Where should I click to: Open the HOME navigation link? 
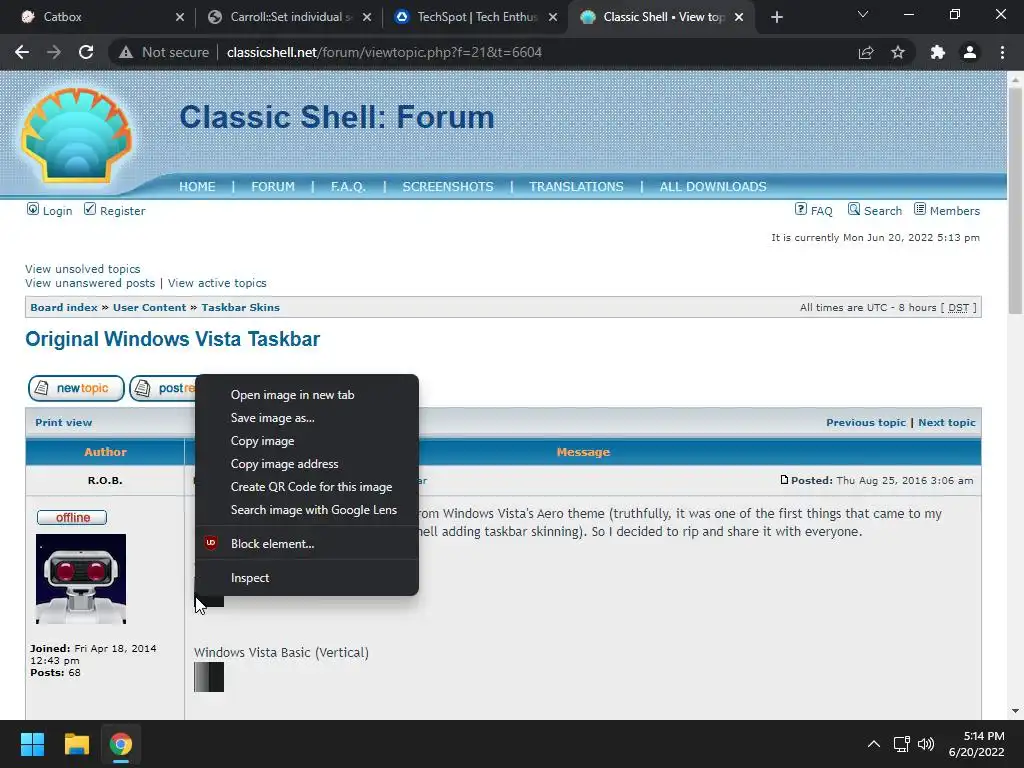197,187
